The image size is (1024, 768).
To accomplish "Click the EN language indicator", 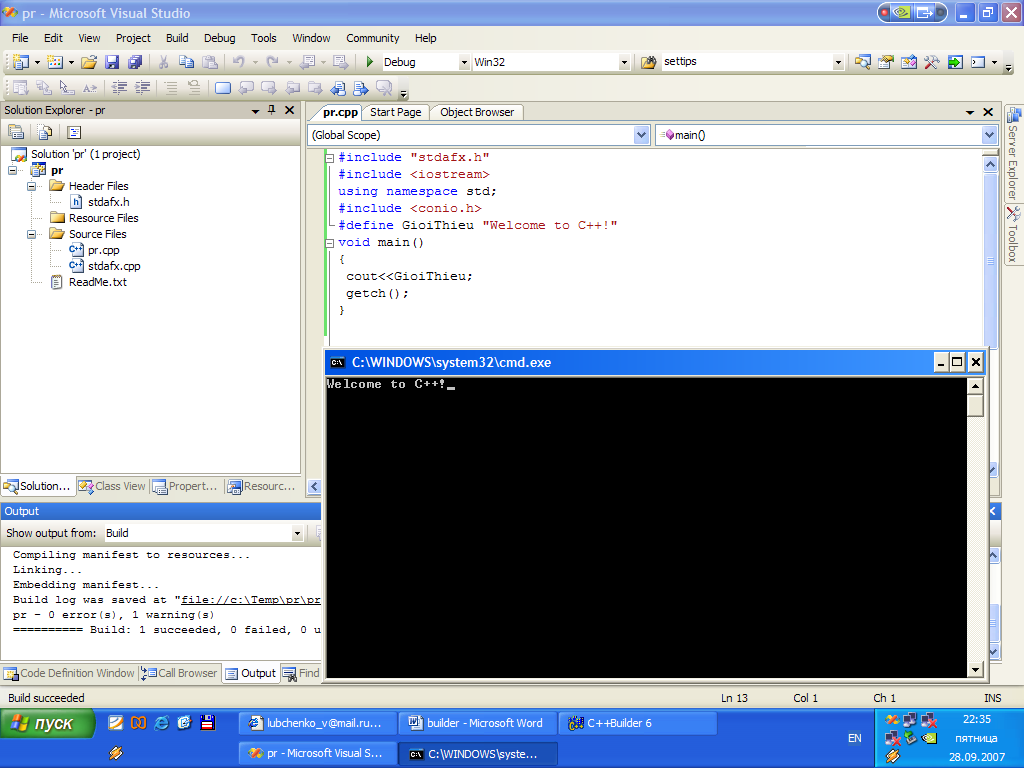I will 854,739.
